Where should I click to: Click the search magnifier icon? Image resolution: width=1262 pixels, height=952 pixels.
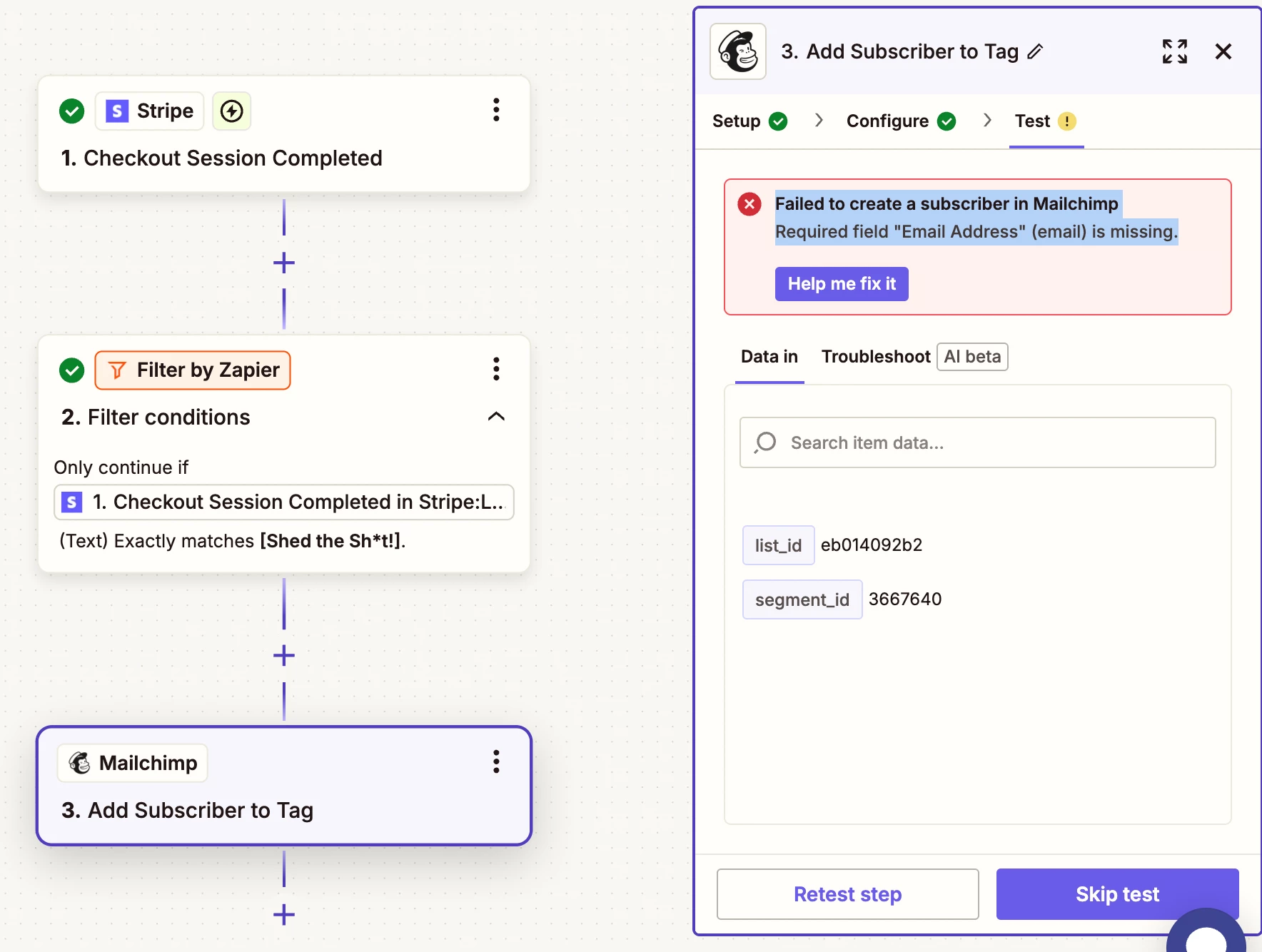765,442
